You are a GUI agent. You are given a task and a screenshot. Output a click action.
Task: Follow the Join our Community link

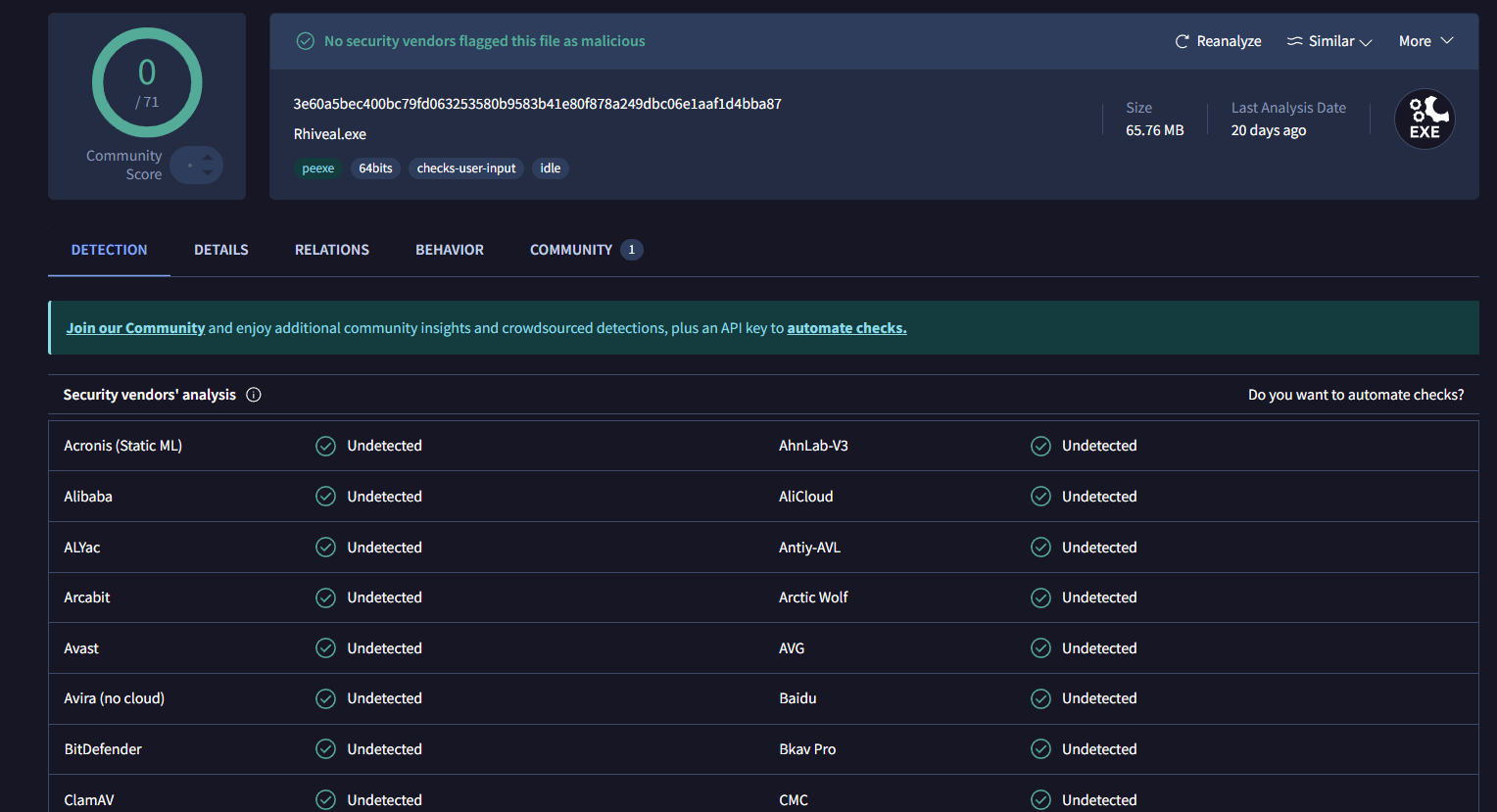(135, 328)
